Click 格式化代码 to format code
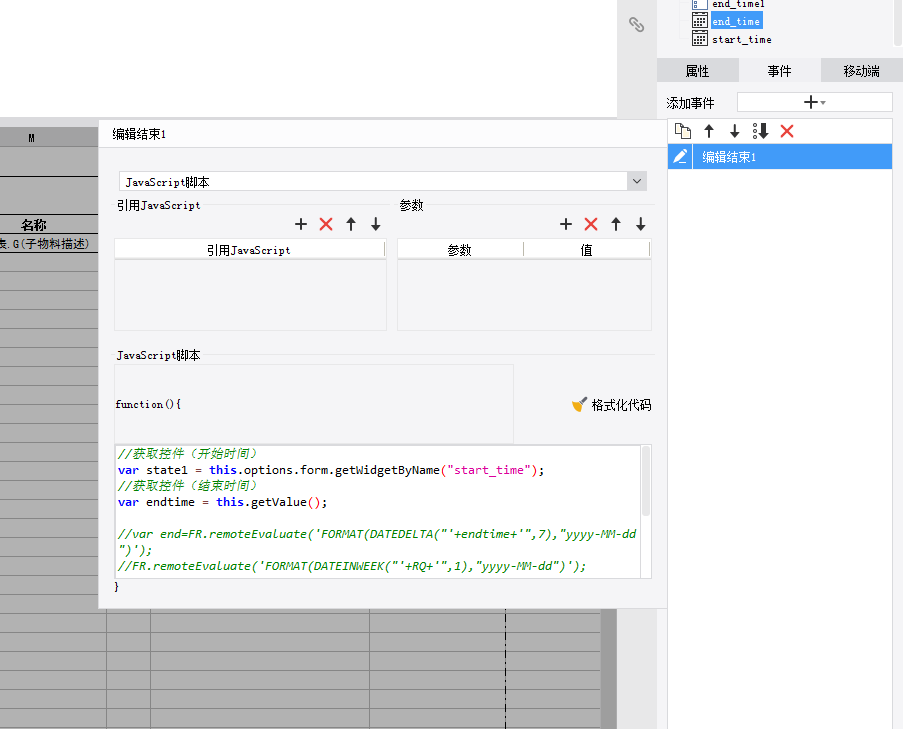 [621, 405]
